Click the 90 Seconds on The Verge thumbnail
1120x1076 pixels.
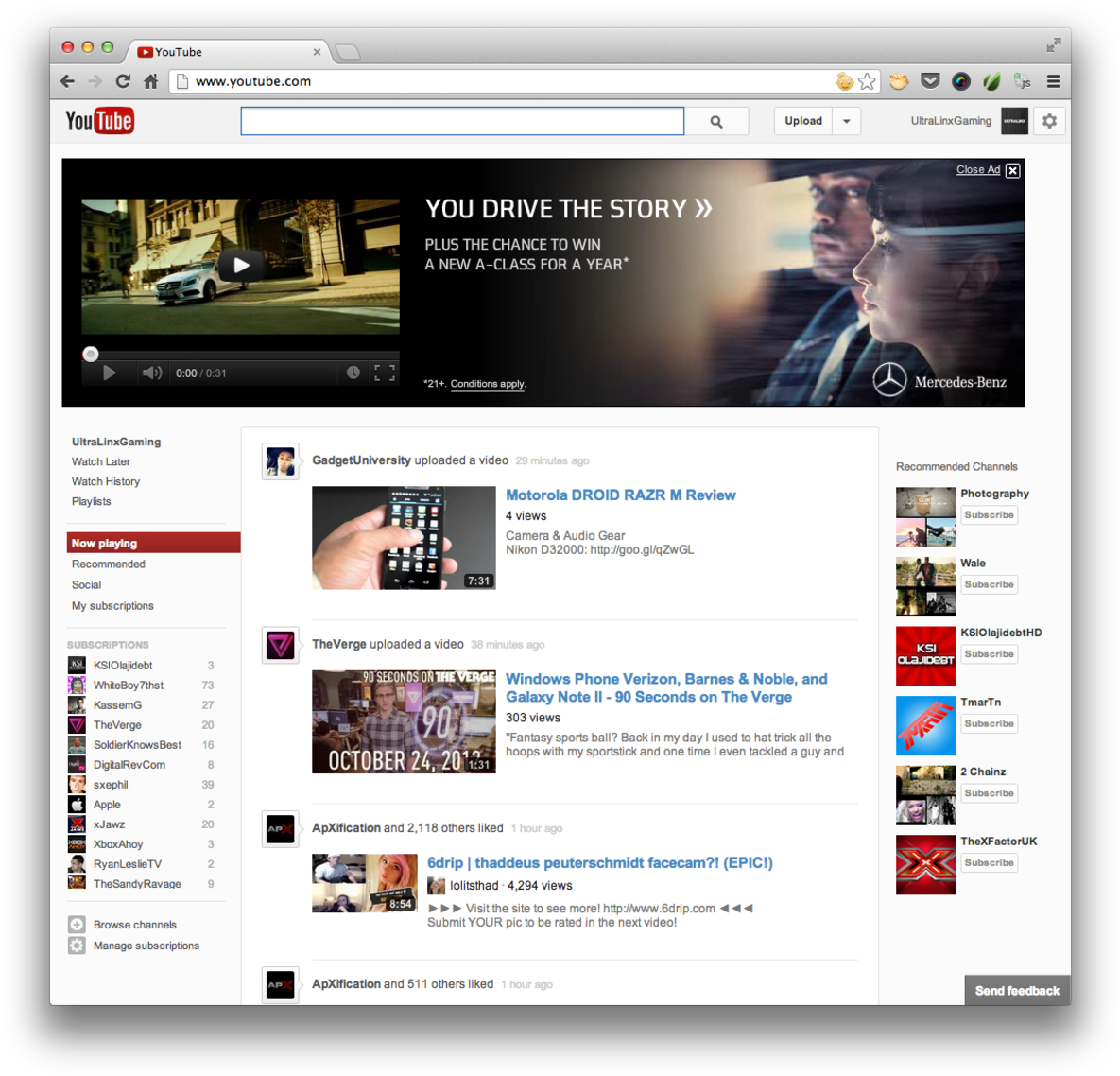point(404,721)
